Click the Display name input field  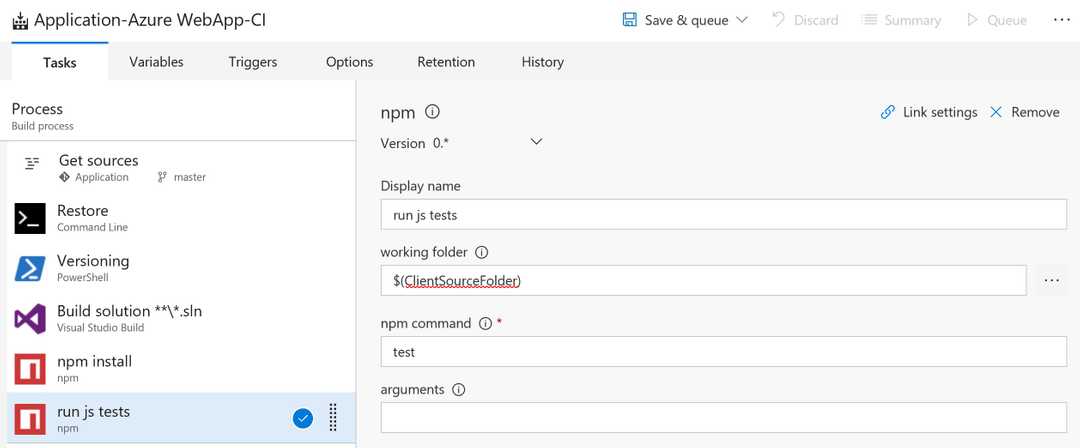tap(723, 215)
